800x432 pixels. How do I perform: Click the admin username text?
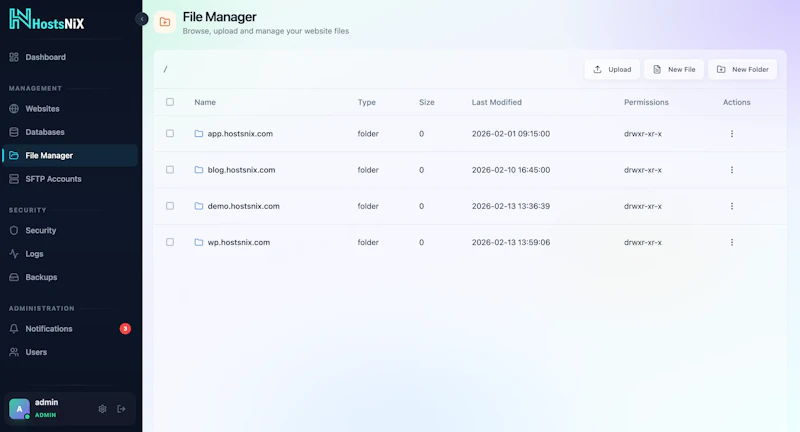(x=46, y=402)
